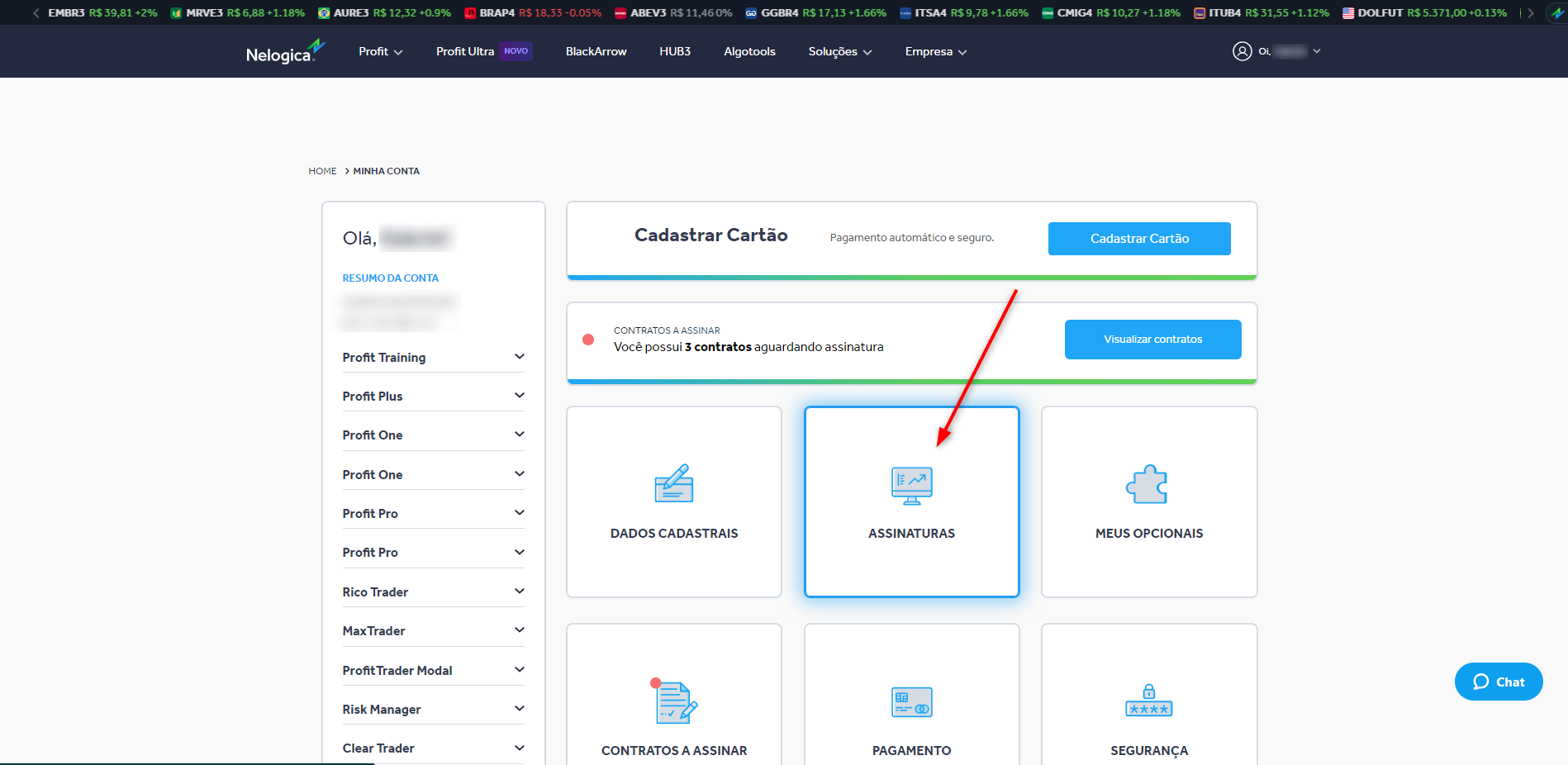Click the Visualizar contratos button

[x=1153, y=340]
